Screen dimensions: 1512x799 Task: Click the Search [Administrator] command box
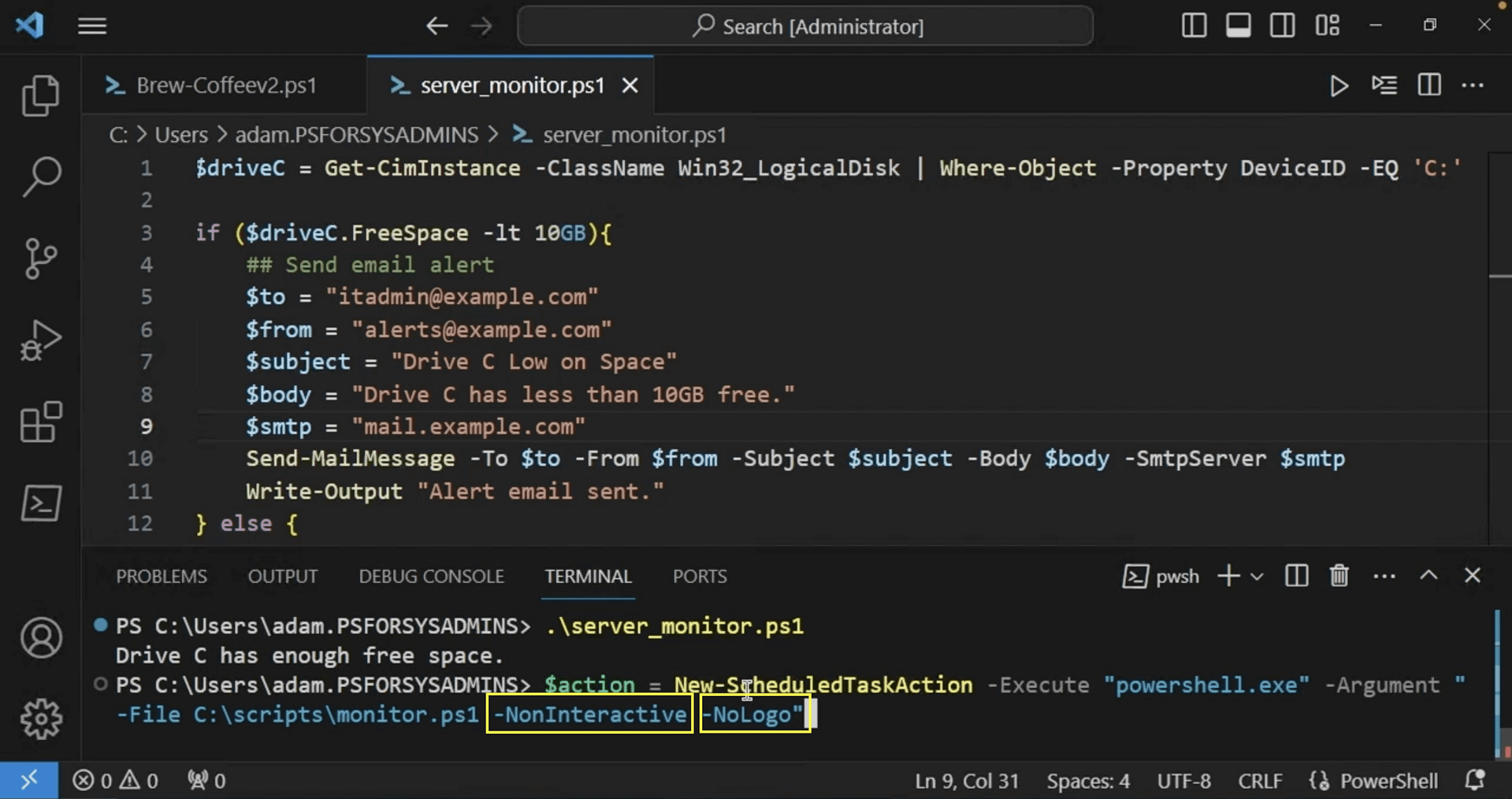click(804, 26)
